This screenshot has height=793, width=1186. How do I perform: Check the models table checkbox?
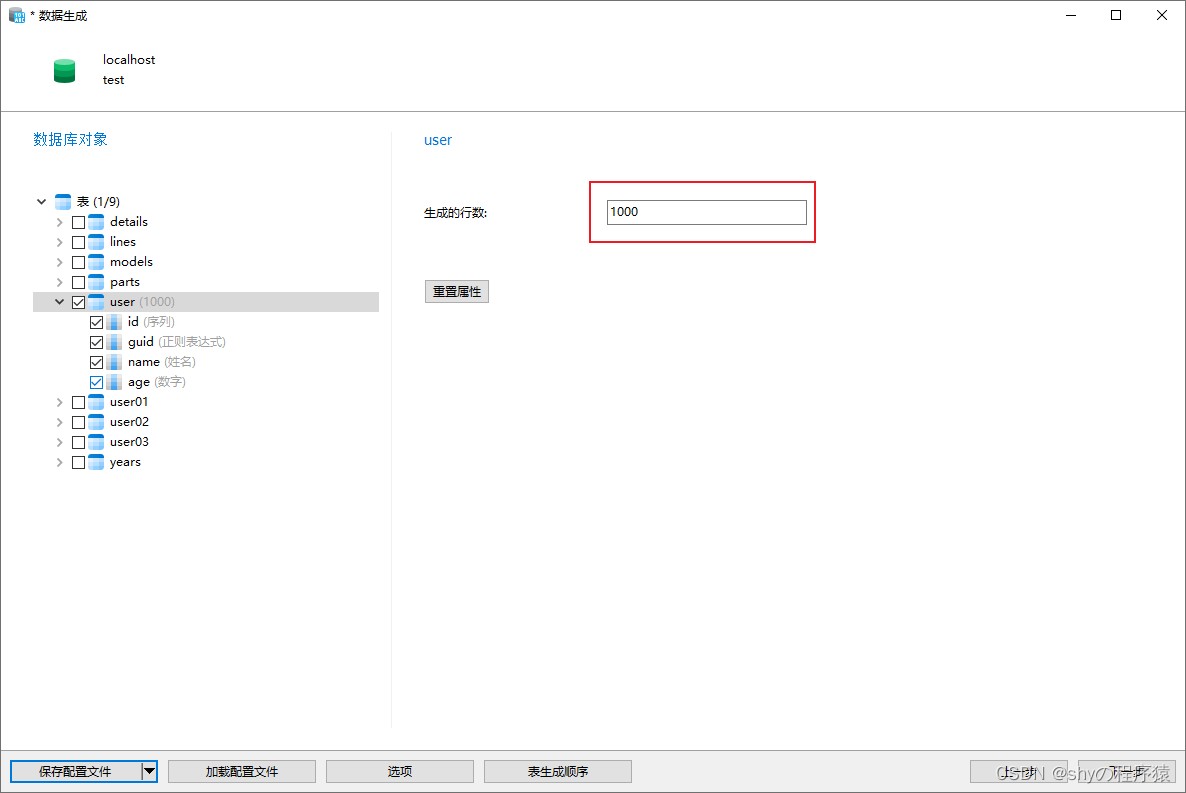[x=79, y=263]
